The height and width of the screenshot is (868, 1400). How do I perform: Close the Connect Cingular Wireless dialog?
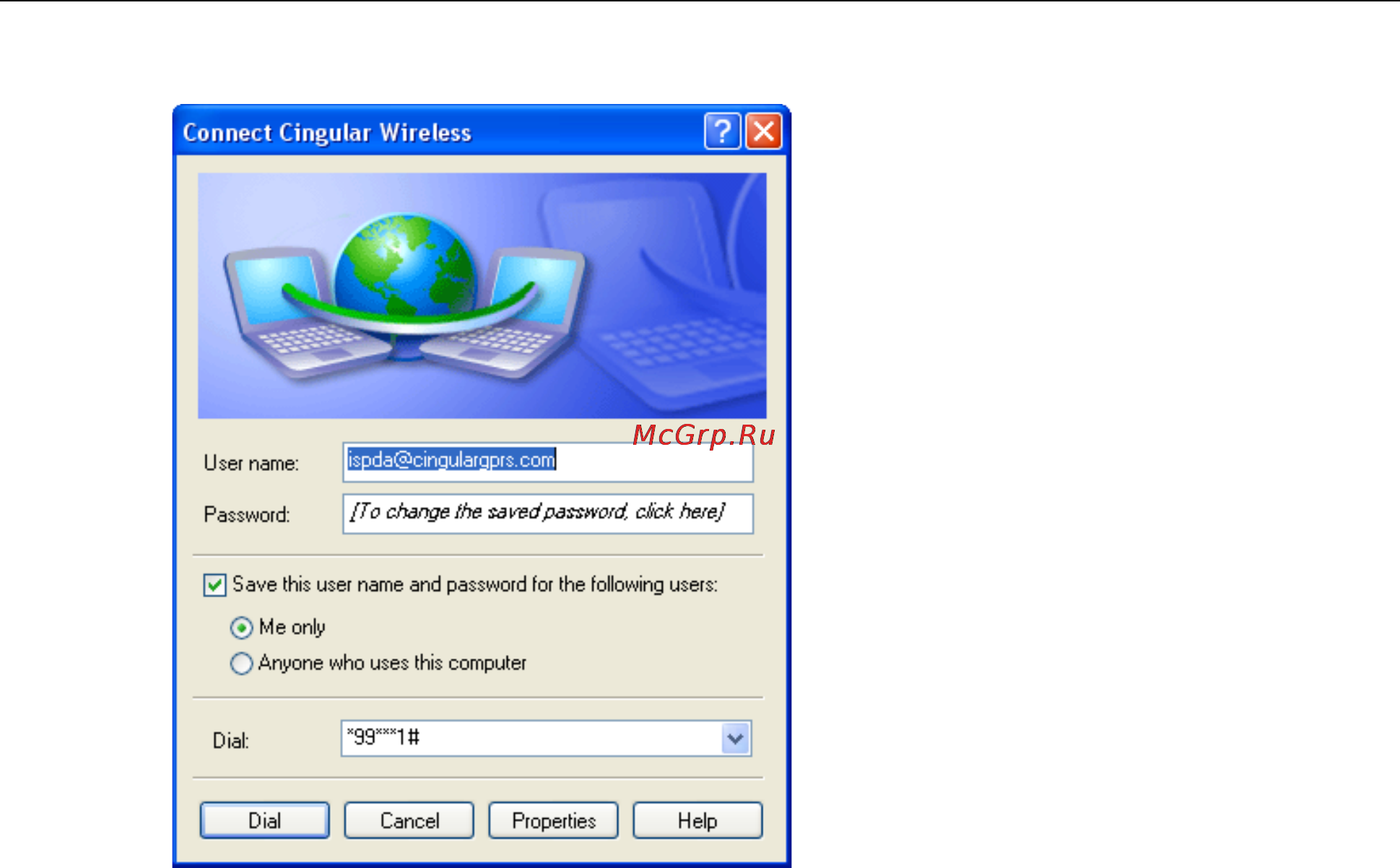click(x=764, y=131)
